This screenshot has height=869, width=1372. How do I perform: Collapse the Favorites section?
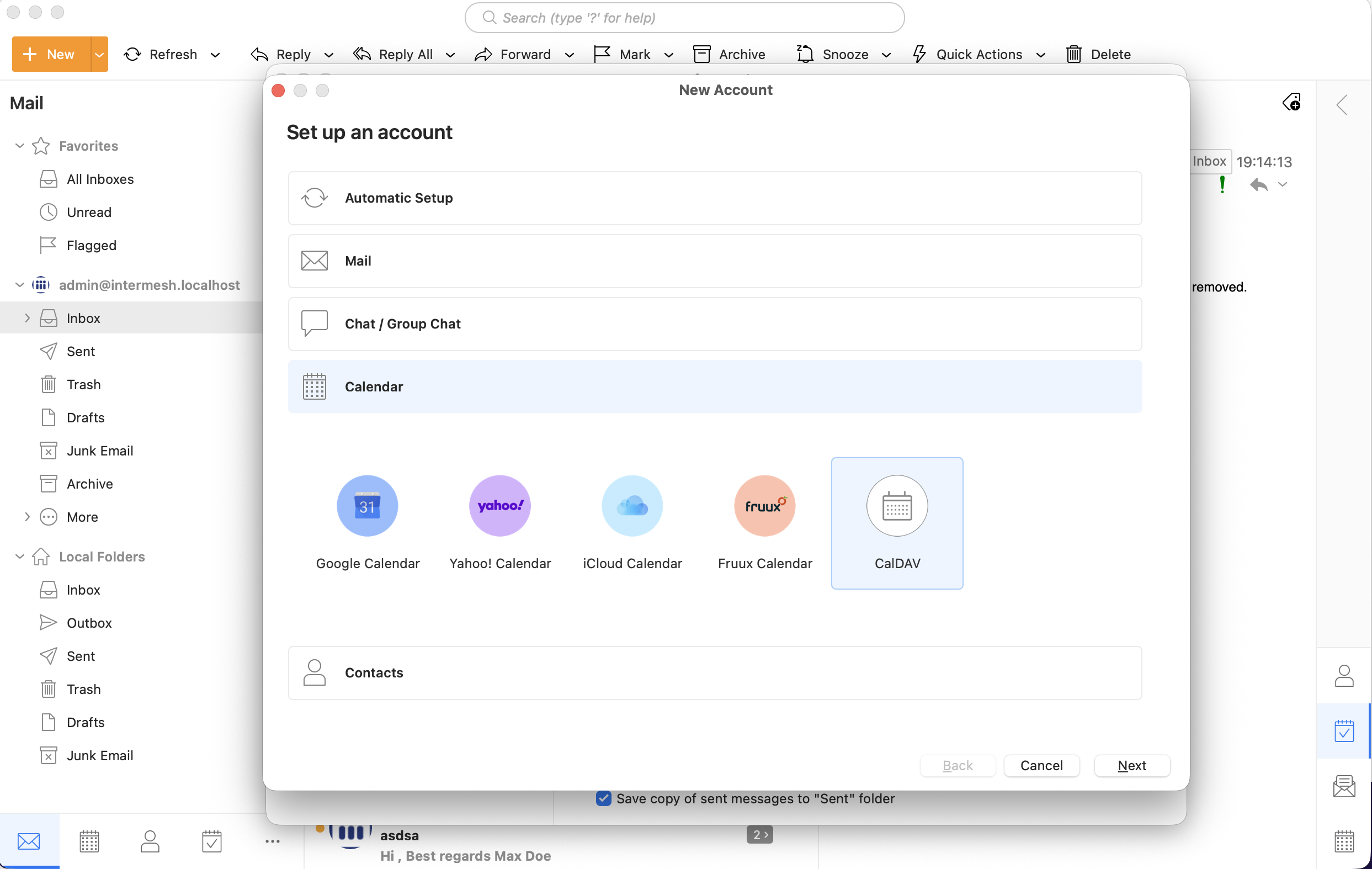click(19, 146)
